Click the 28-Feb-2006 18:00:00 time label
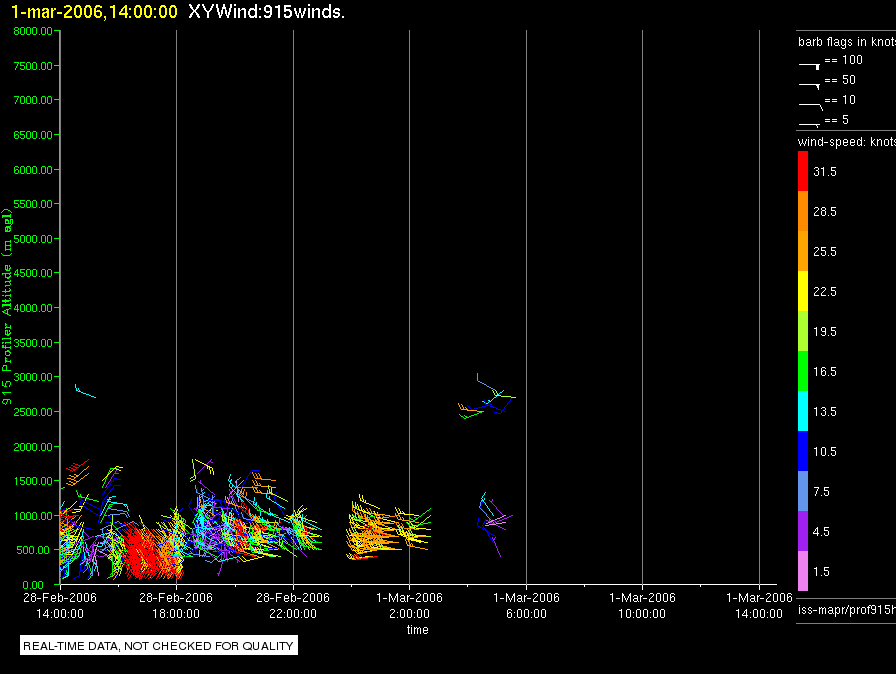The width and height of the screenshot is (896, 674). [x=176, y=605]
